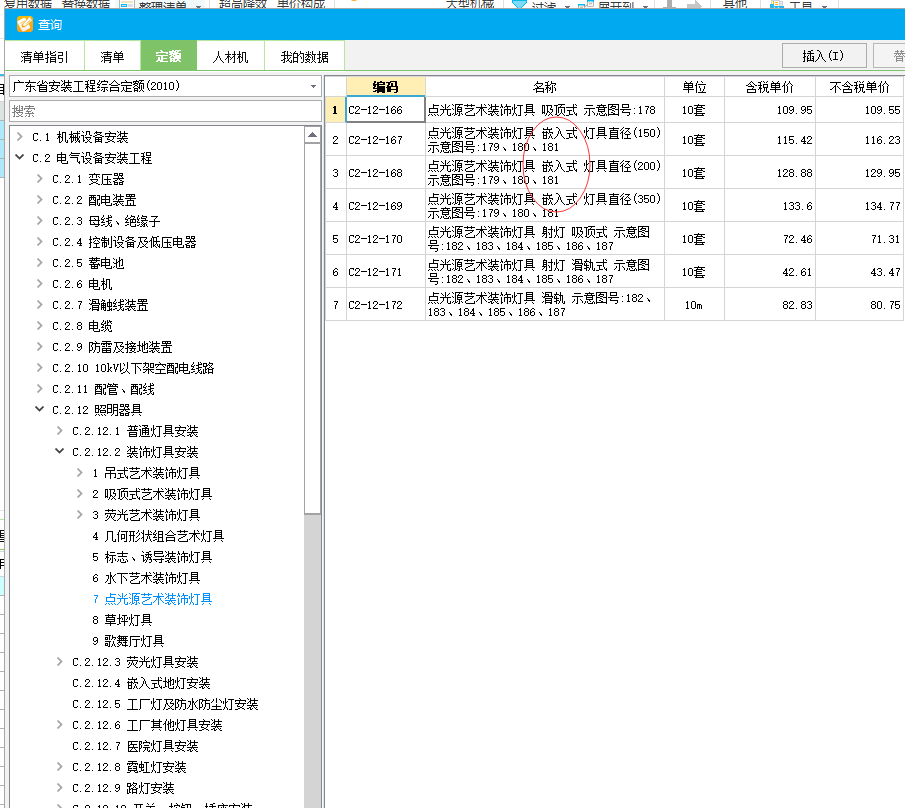Viewport: 905px width, 808px height.
Task: Select 6 水下艺术装饰灯具
Action: pyautogui.click(x=146, y=578)
